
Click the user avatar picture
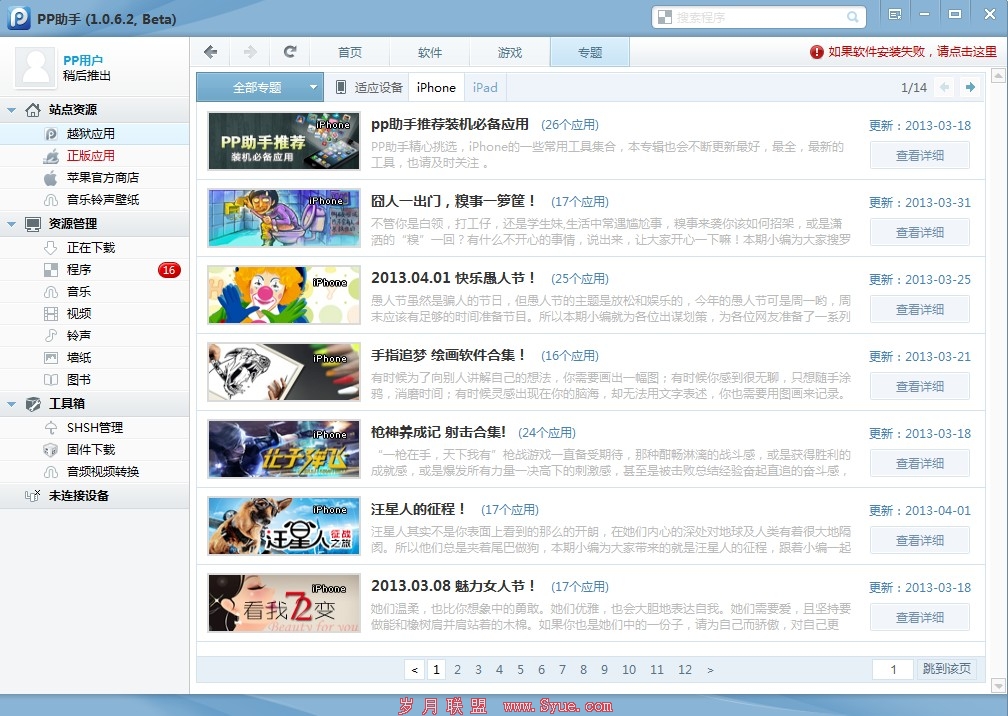tap(35, 67)
